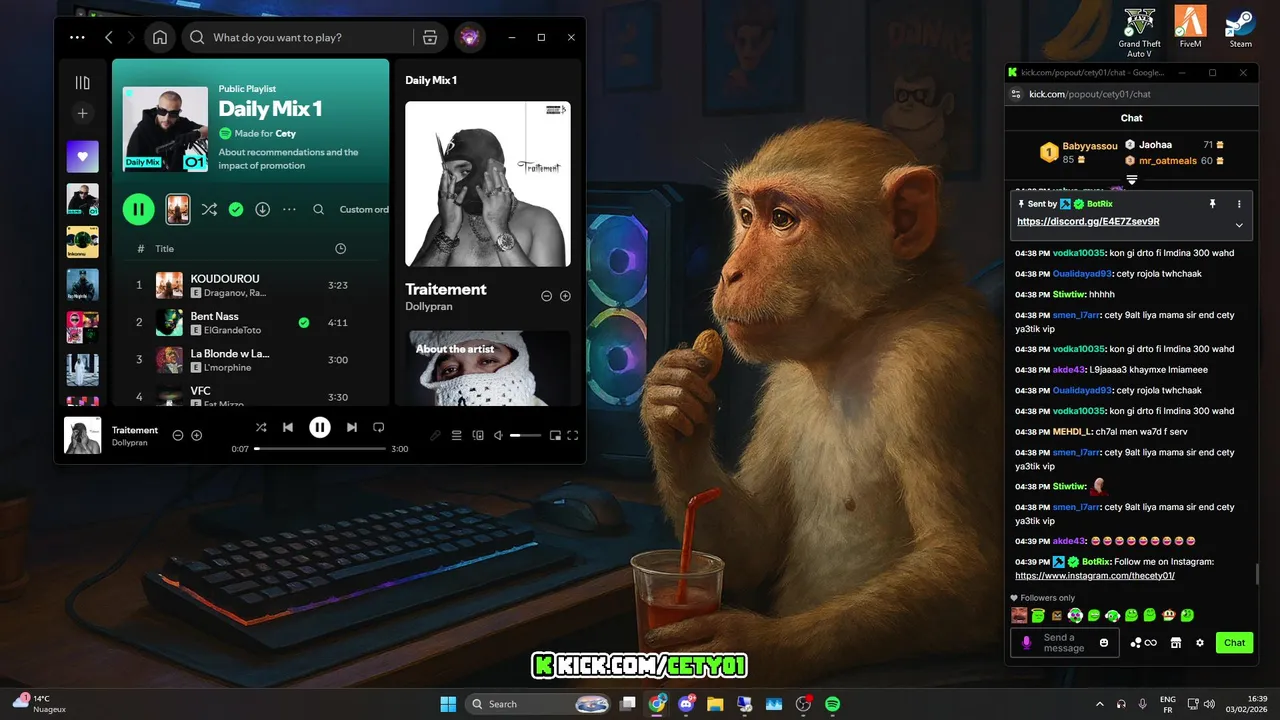Open Windows Start menu
This screenshot has height=720, width=1280.
click(448, 704)
